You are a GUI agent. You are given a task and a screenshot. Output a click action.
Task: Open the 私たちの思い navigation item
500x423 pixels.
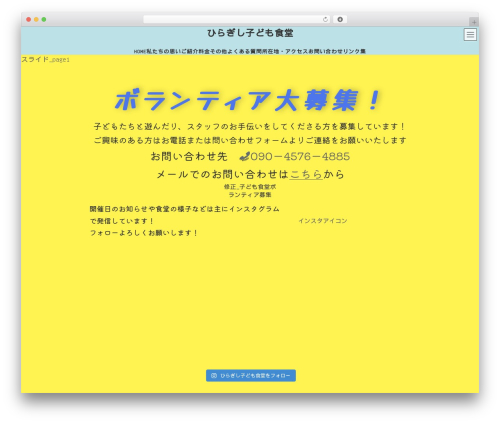click(164, 51)
